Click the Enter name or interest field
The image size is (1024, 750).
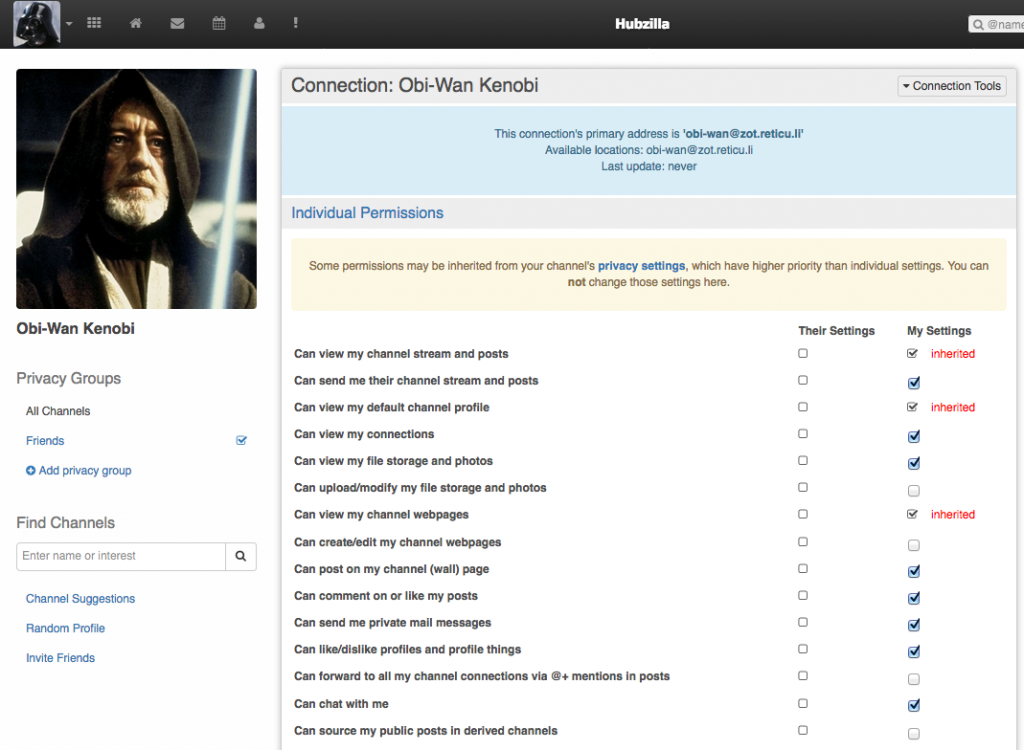click(121, 556)
